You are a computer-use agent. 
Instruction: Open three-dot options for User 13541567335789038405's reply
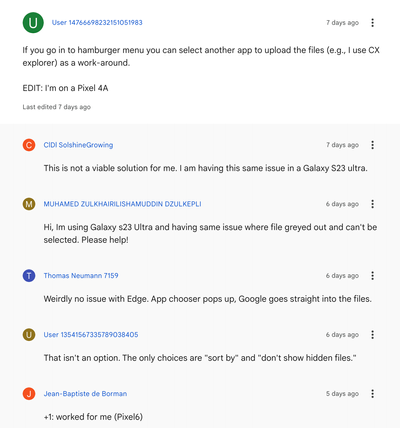[x=372, y=335]
